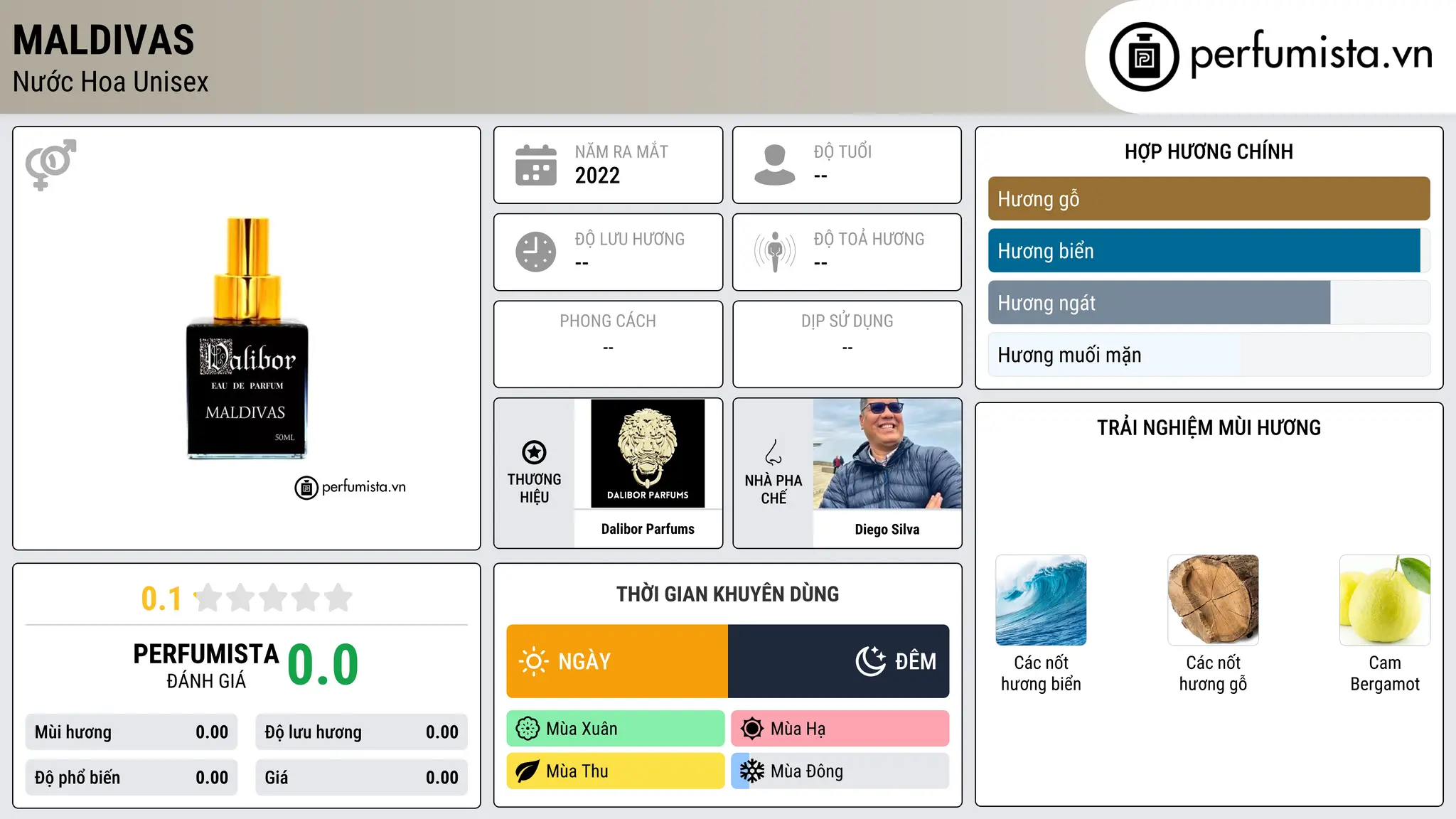Click the moon icon in the Đêm block
The height and width of the screenshot is (819, 1456).
tap(870, 661)
